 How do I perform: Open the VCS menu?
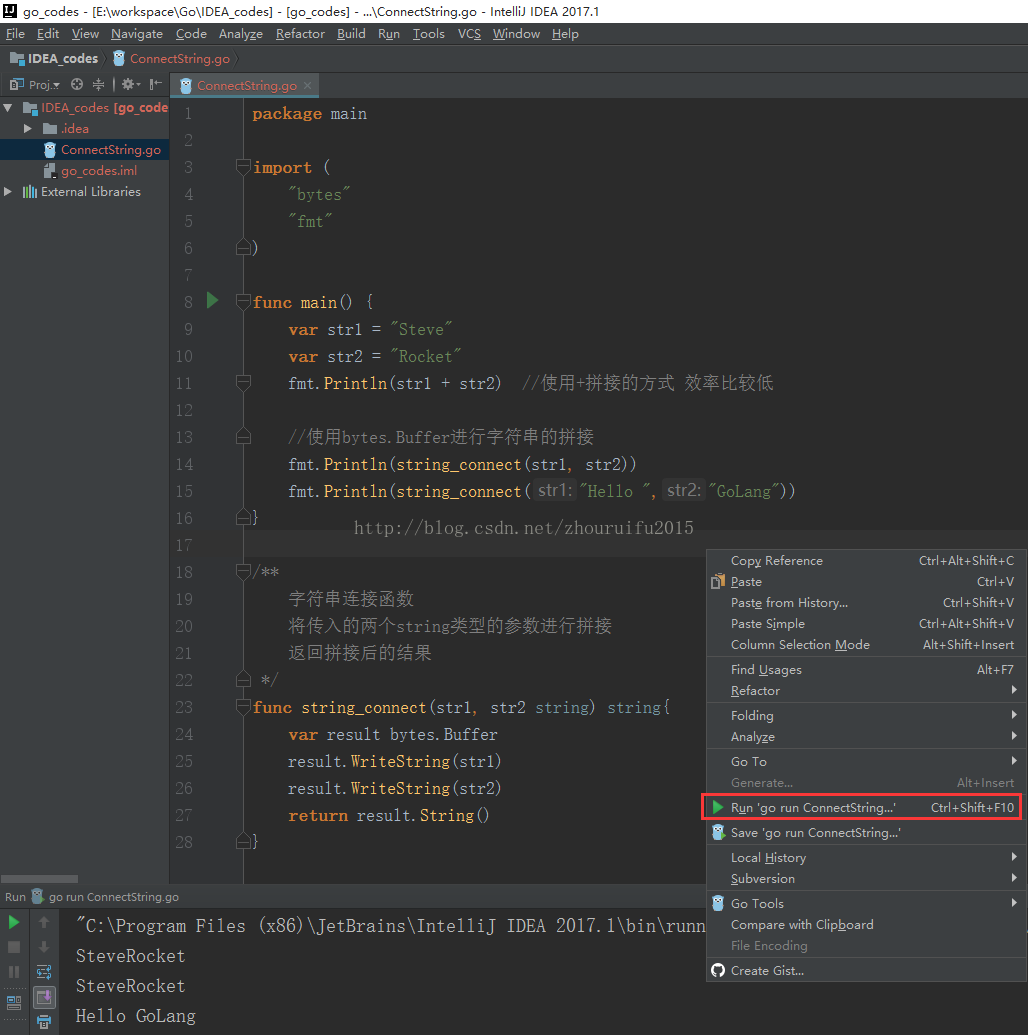(469, 34)
